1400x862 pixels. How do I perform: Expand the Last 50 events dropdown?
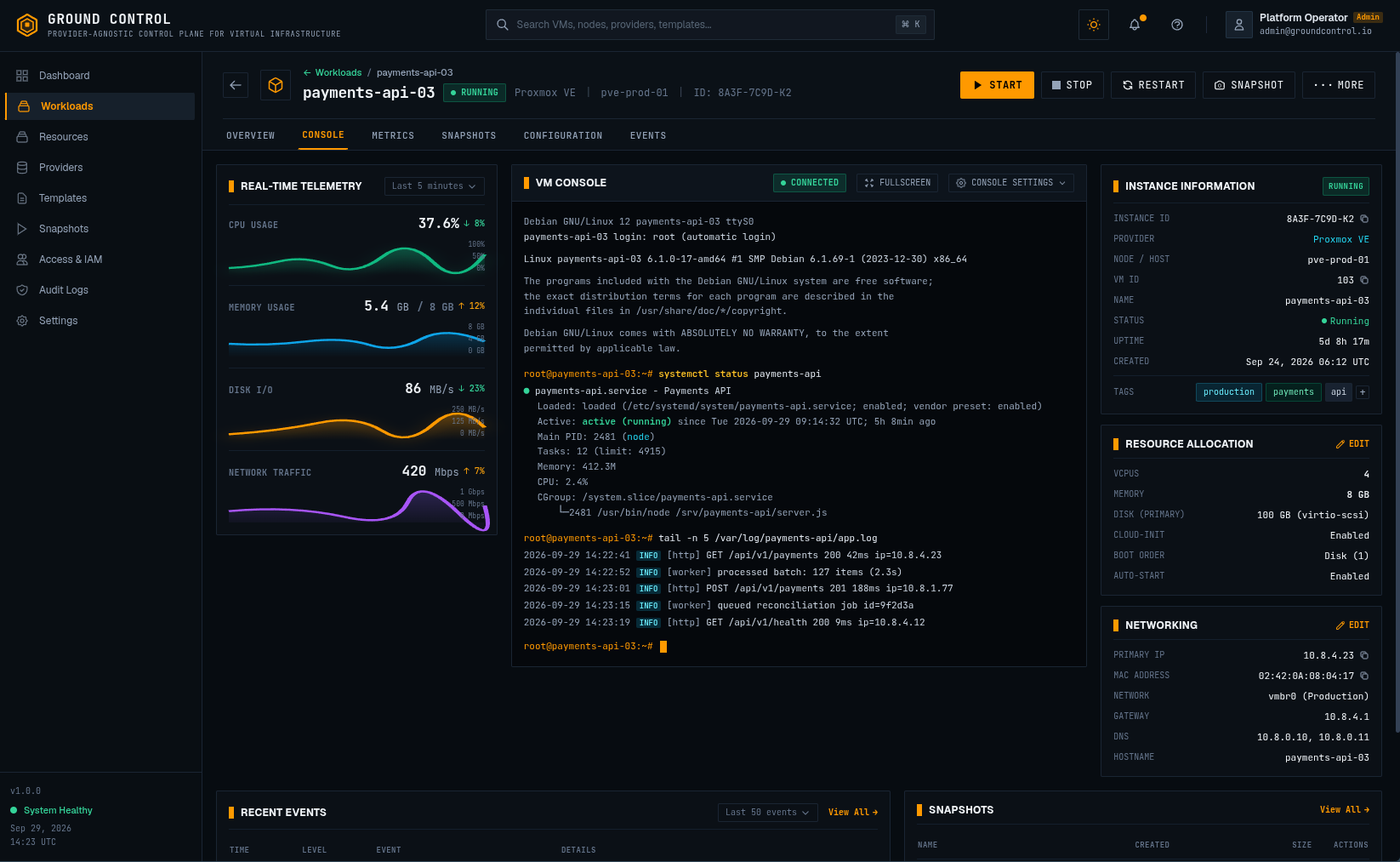768,813
